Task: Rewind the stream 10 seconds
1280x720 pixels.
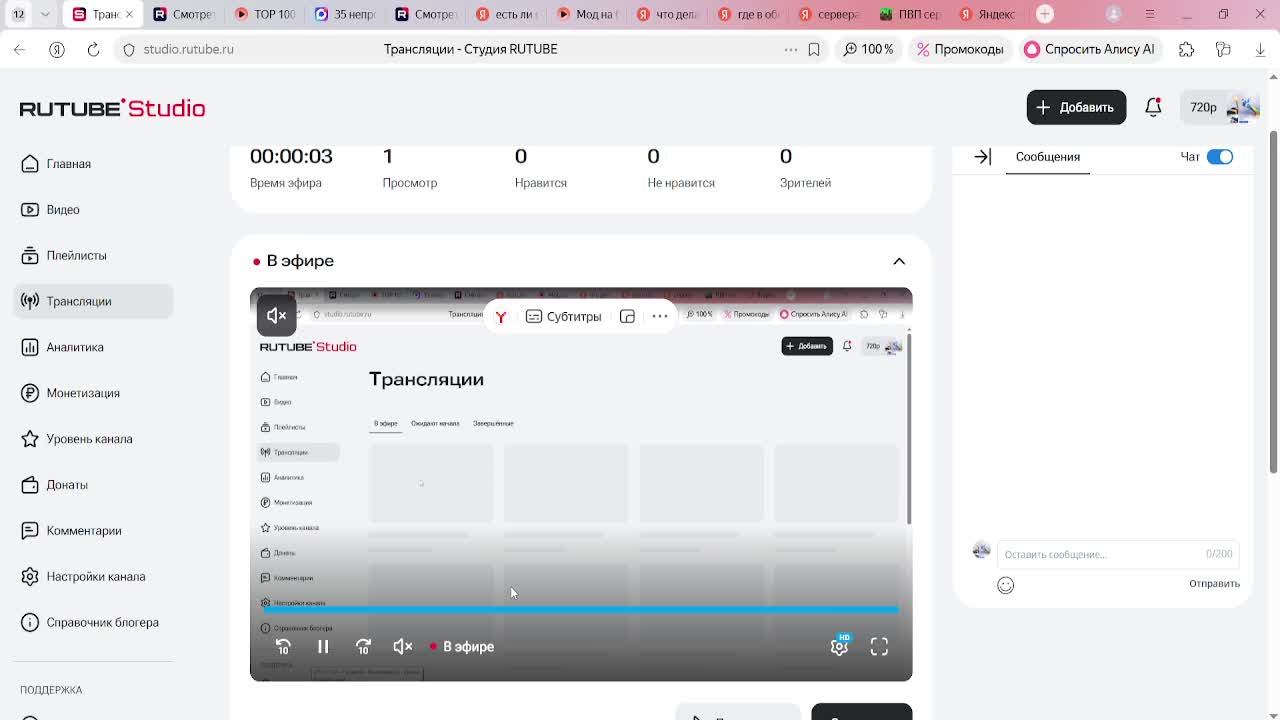Action: click(283, 647)
